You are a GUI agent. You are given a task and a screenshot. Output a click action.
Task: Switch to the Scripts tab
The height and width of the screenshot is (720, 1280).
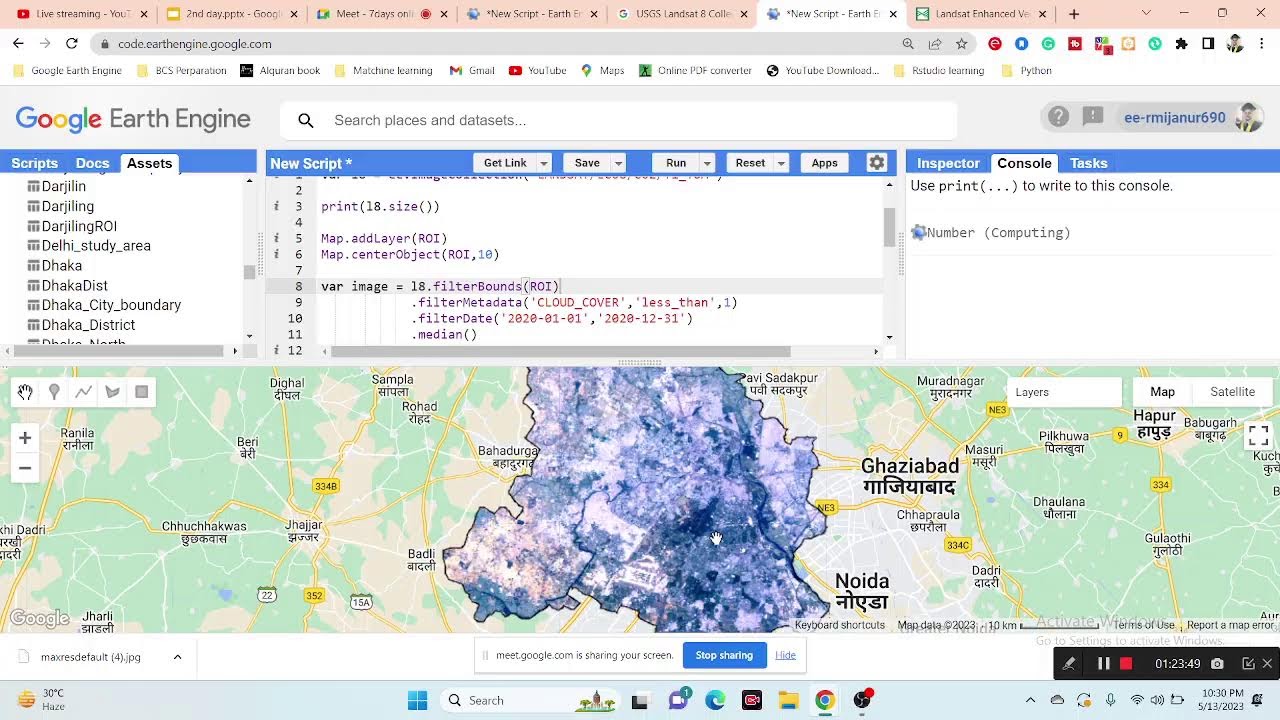click(x=34, y=163)
